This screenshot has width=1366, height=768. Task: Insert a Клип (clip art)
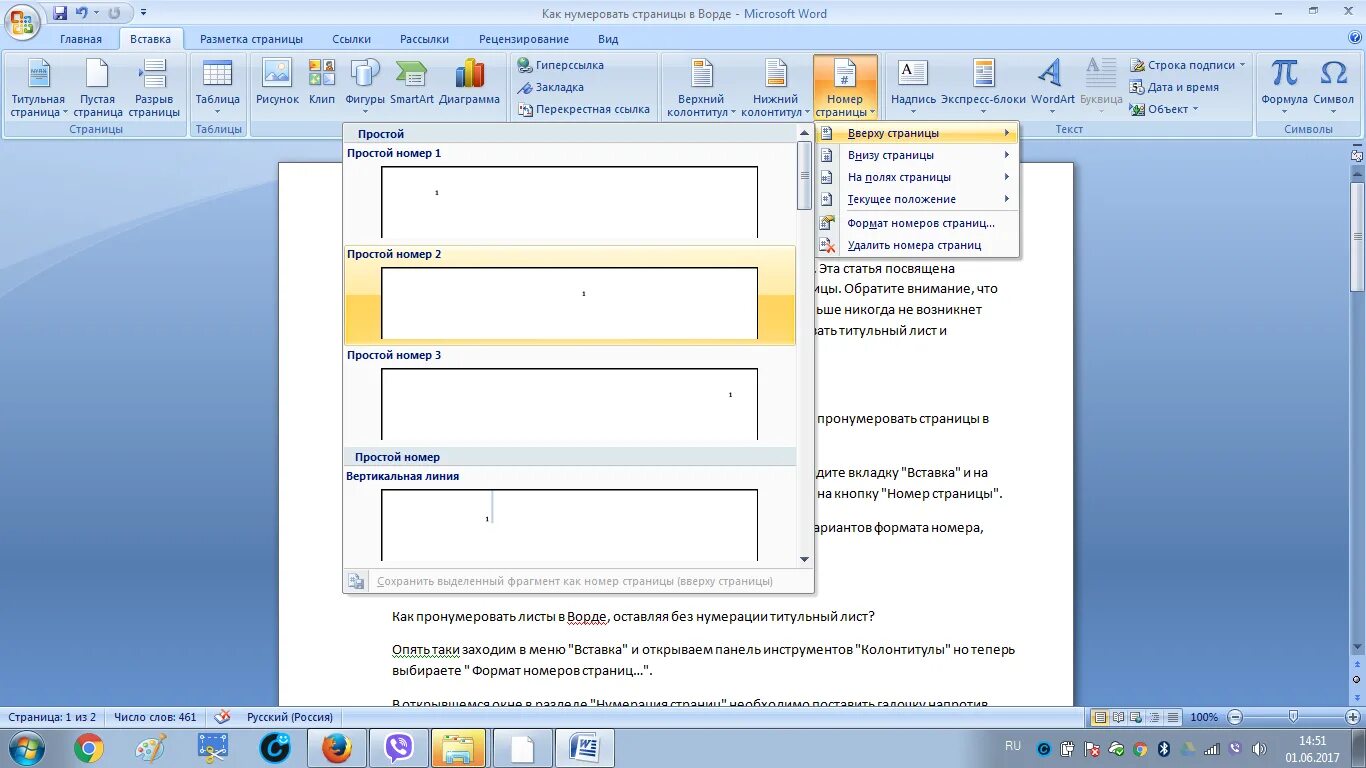pyautogui.click(x=322, y=82)
